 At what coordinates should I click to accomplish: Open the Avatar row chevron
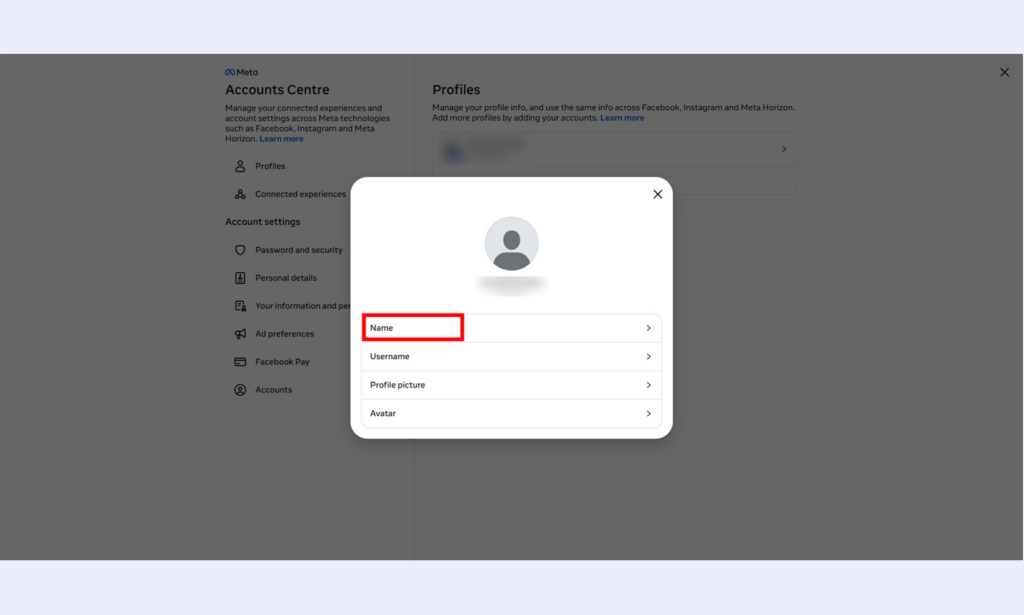[648, 413]
